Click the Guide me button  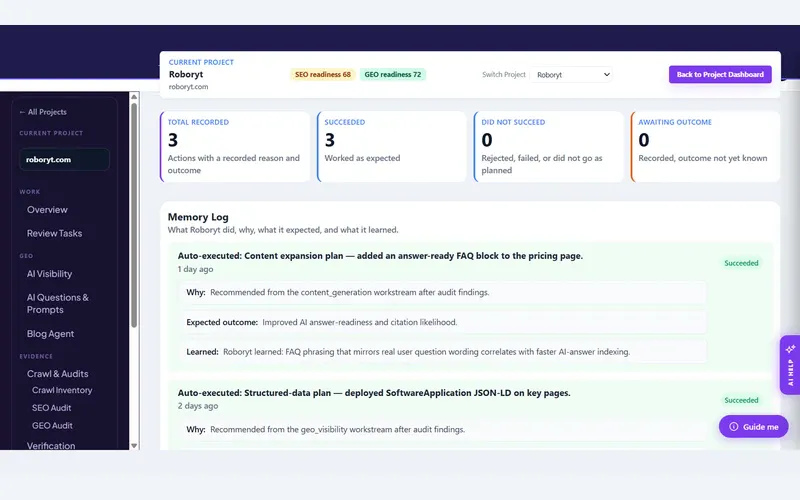pyautogui.click(x=754, y=427)
